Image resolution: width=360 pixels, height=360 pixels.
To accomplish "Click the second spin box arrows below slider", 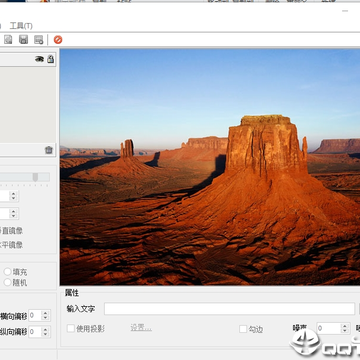I will pyautogui.click(x=13, y=213).
